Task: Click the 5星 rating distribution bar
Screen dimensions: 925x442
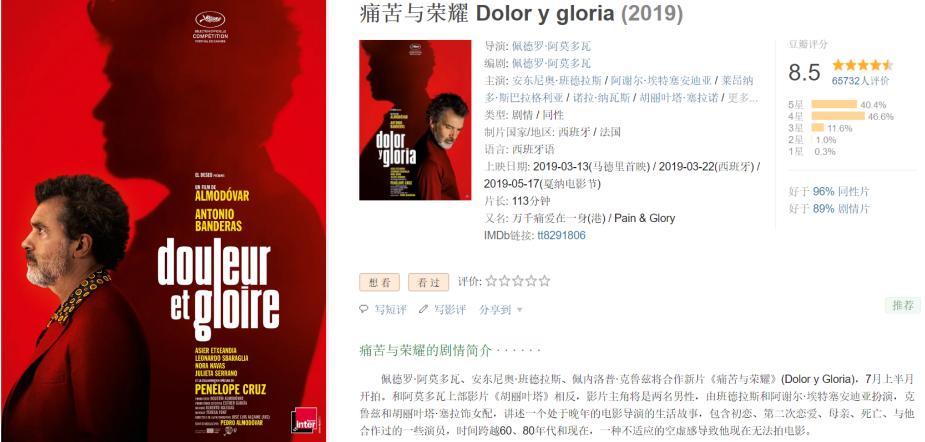Action: [834, 104]
